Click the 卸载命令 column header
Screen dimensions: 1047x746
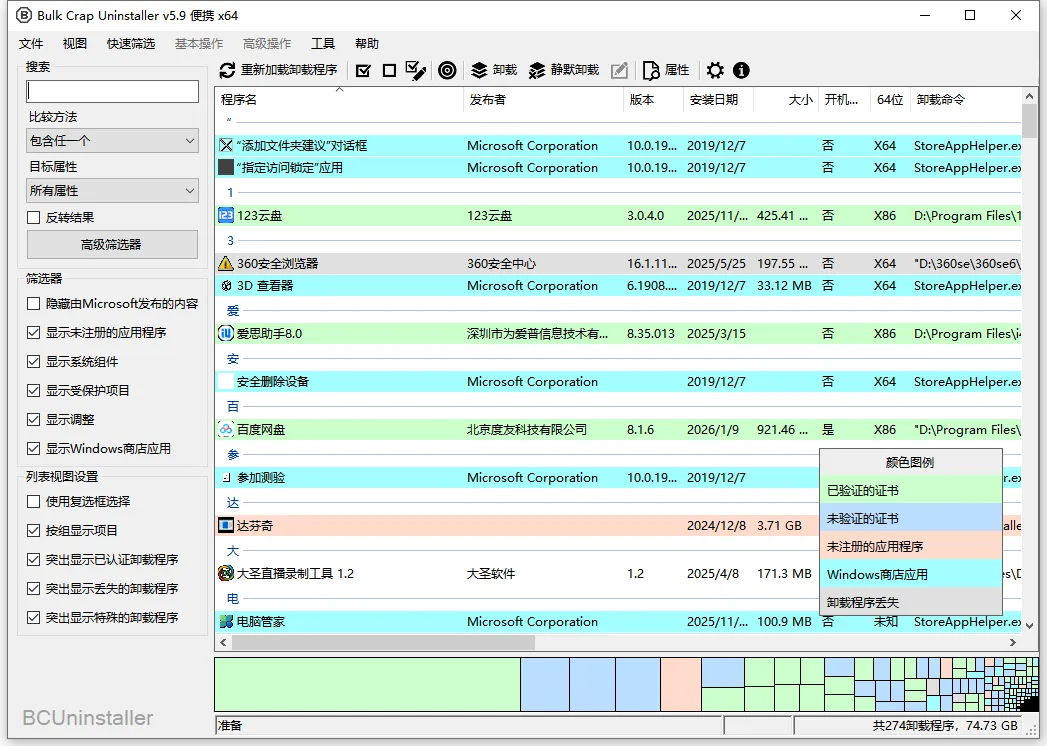click(x=966, y=100)
